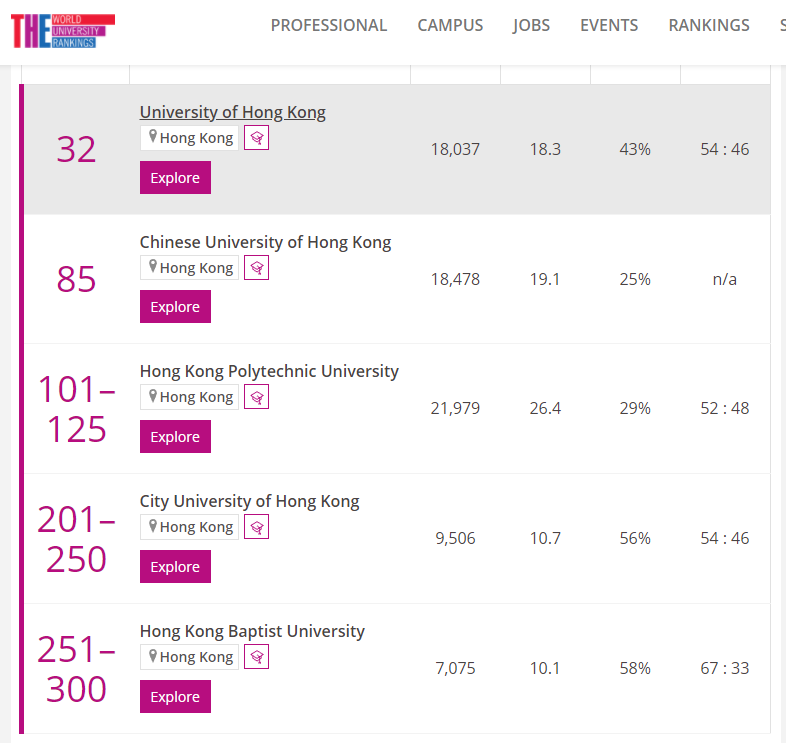Select gender ratio 52 : 48
Image resolution: width=786 pixels, height=743 pixels.
[x=725, y=409]
